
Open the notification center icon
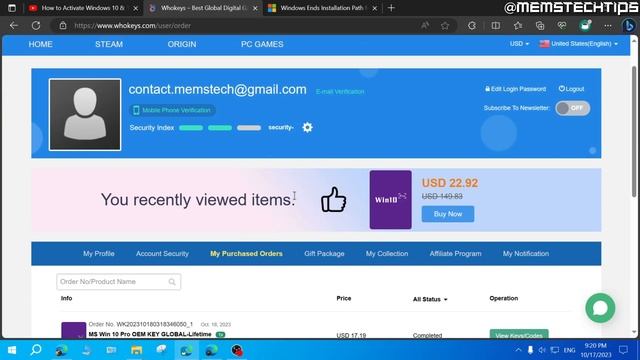(623, 350)
